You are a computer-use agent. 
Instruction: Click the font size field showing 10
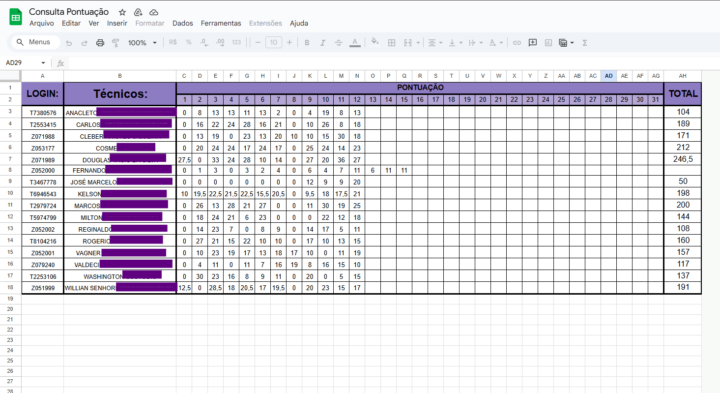point(274,43)
